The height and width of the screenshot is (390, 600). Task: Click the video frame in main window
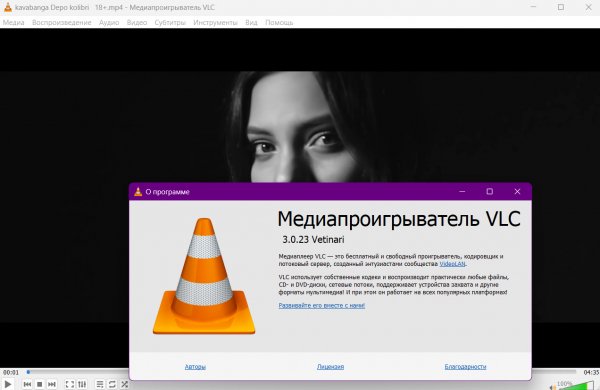coord(300,126)
